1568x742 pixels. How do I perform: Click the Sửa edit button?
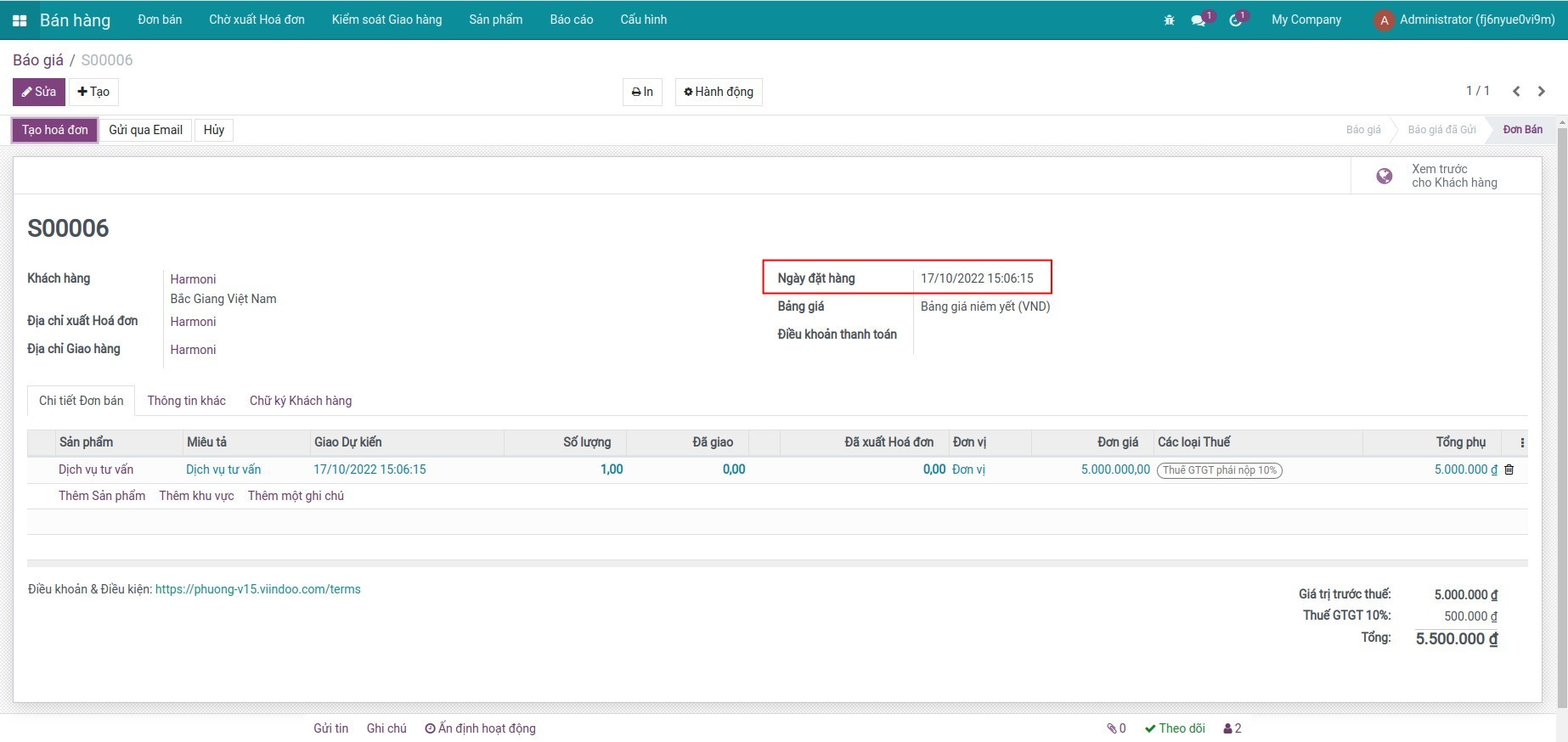coord(39,92)
